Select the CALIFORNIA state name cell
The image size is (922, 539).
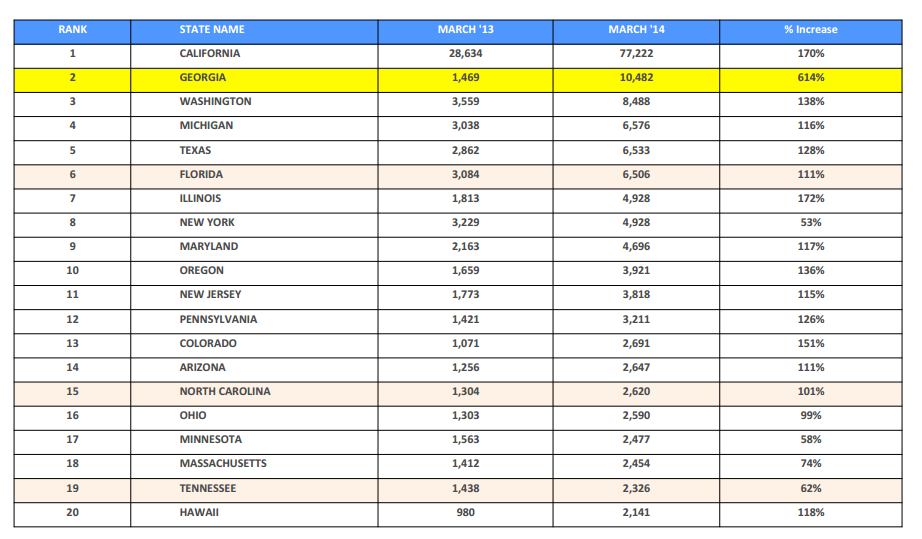pos(209,53)
